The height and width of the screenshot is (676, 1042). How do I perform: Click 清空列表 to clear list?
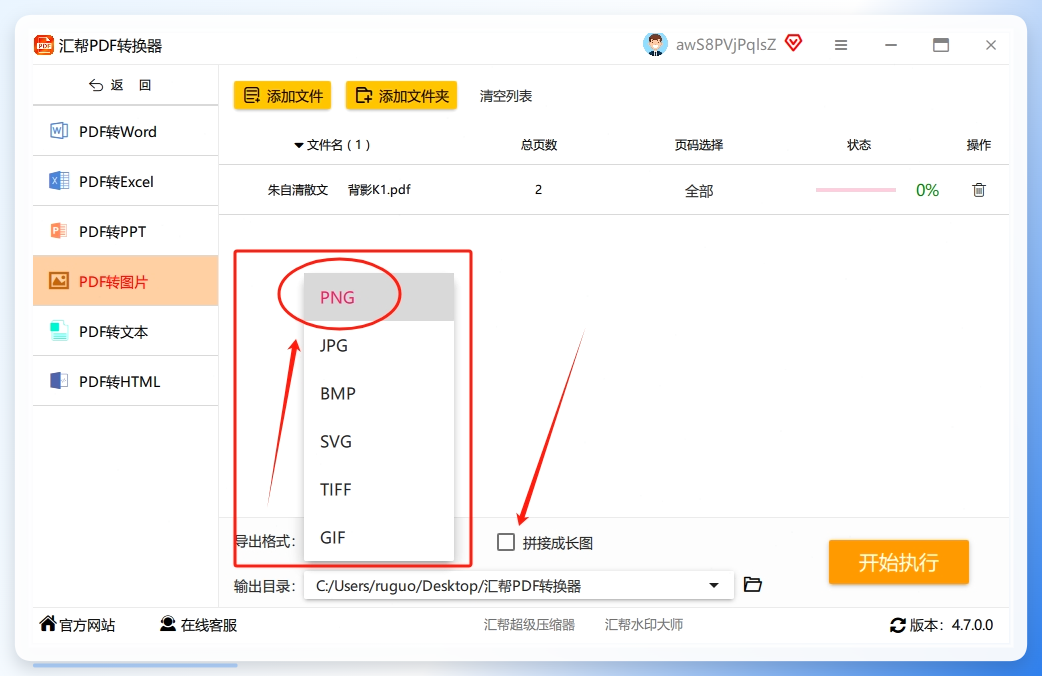[x=506, y=96]
